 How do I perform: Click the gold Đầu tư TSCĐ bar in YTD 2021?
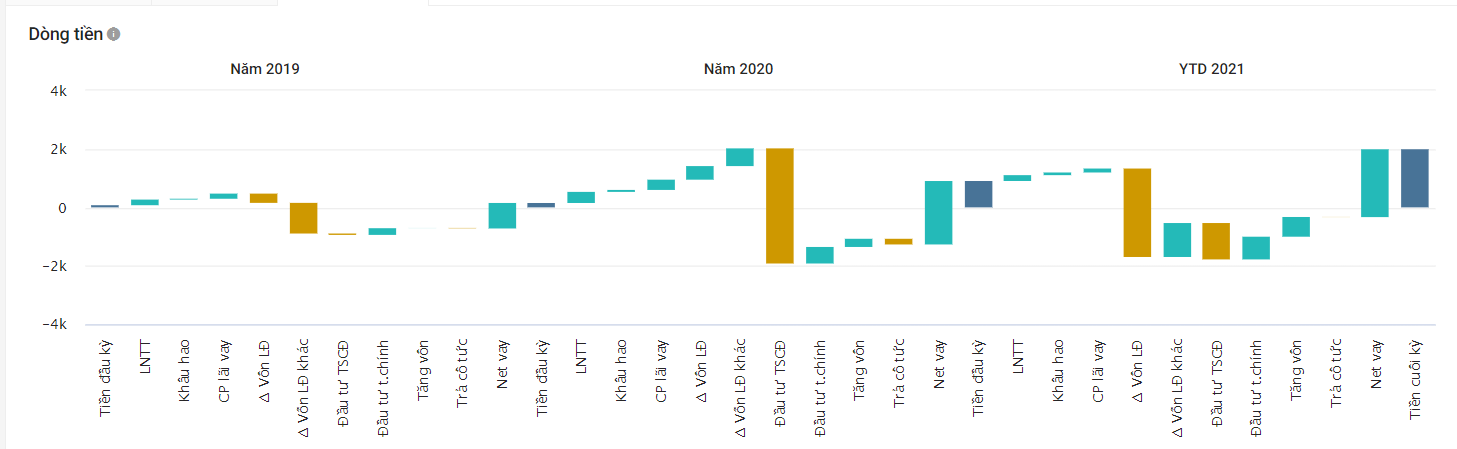(x=1216, y=241)
